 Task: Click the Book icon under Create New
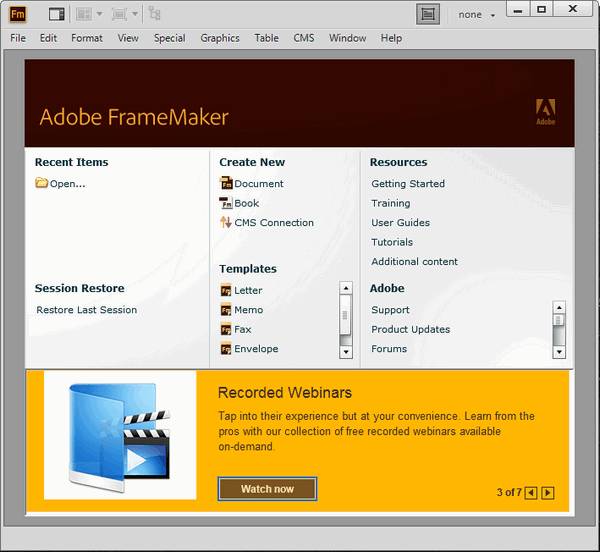coord(226,203)
